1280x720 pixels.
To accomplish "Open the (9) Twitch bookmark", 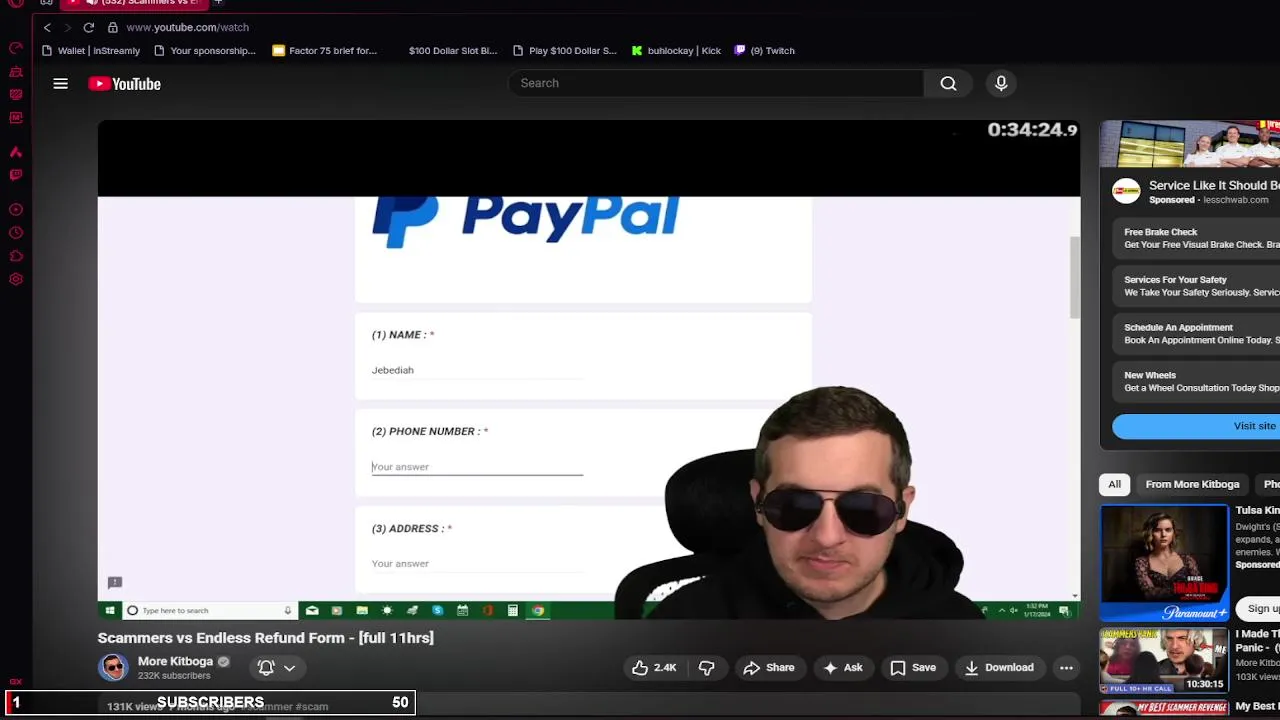I will point(765,51).
